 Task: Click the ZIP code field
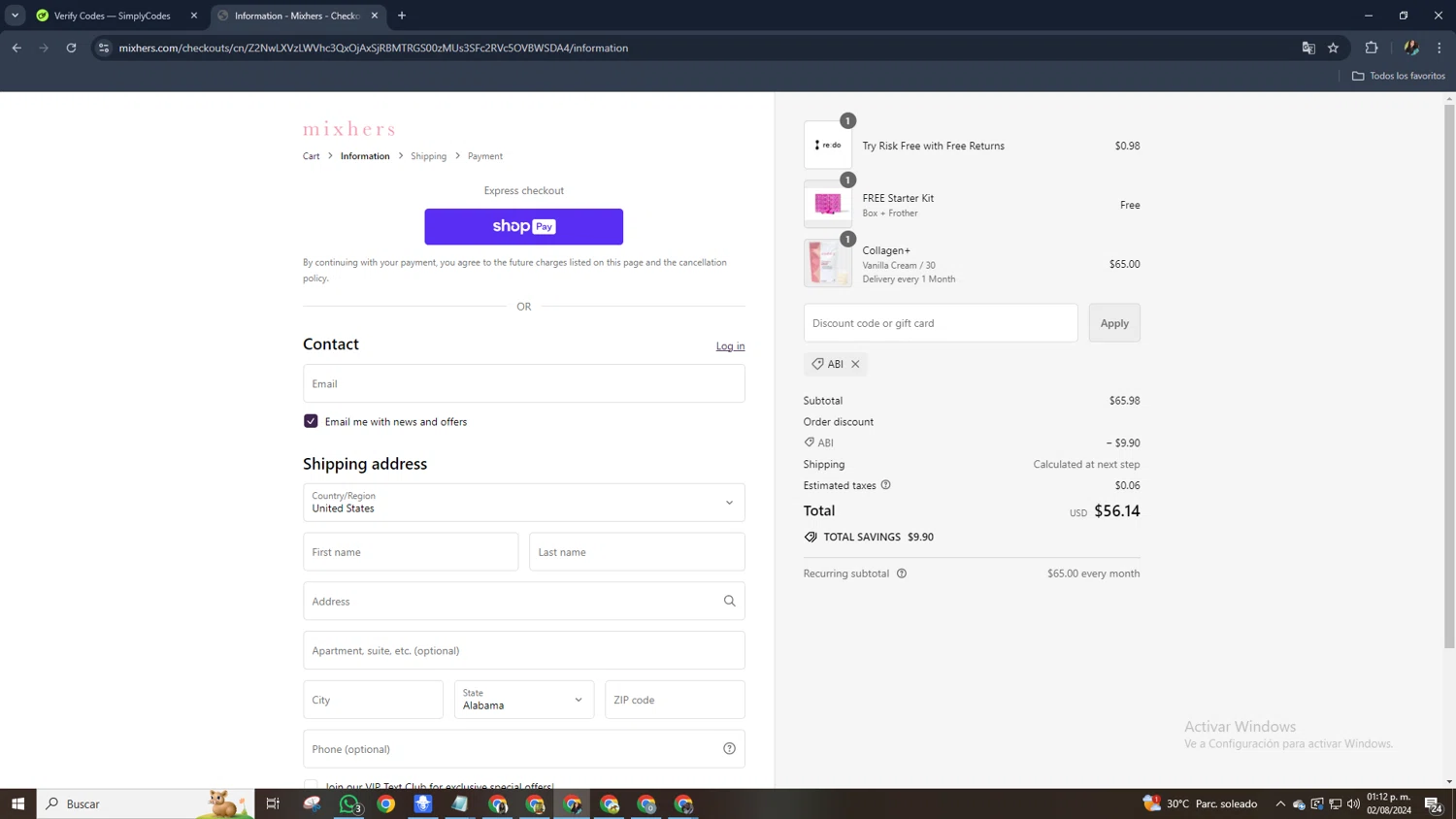point(675,700)
